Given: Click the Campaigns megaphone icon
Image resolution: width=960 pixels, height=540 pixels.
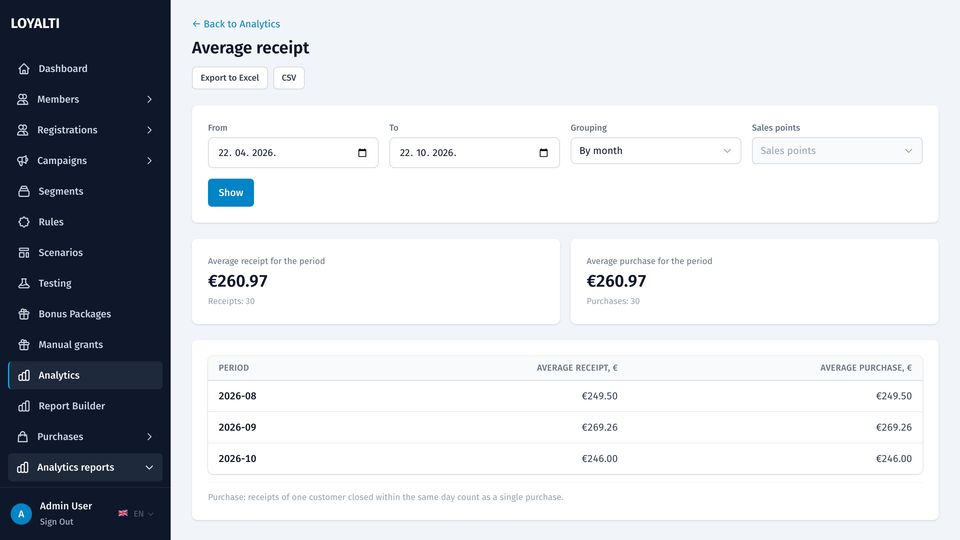Looking at the screenshot, I should click(x=23, y=160).
